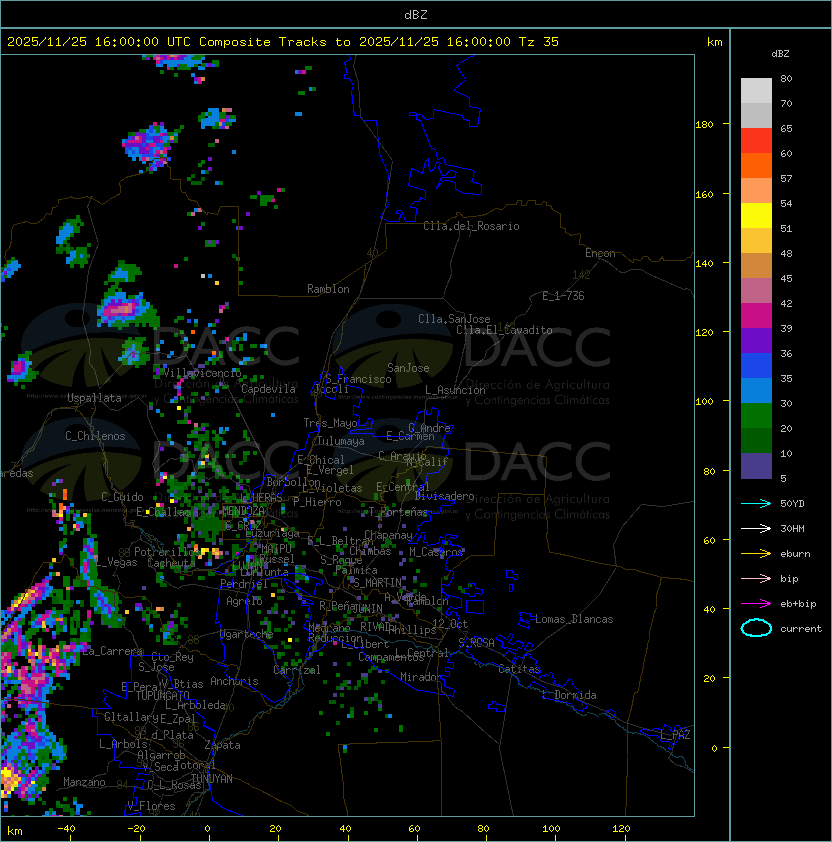The width and height of the screenshot is (832, 842).
Task: Click the 57 value on color scale
Action: [786, 178]
